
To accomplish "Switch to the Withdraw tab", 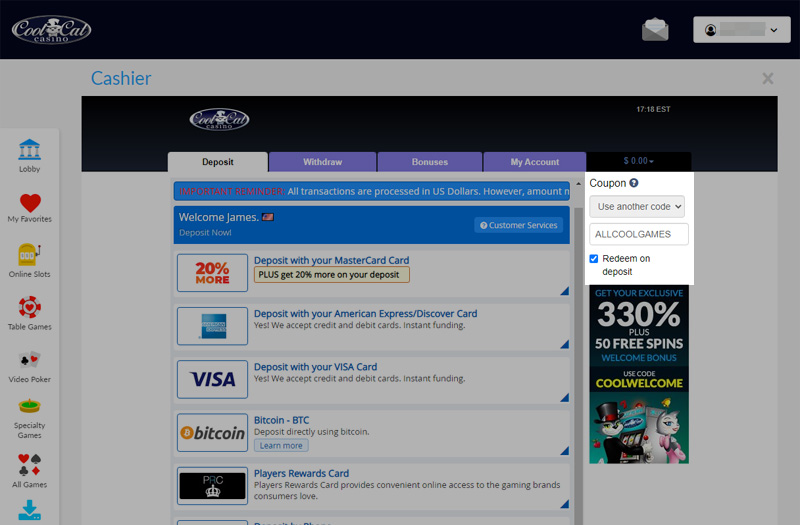I will coord(322,162).
